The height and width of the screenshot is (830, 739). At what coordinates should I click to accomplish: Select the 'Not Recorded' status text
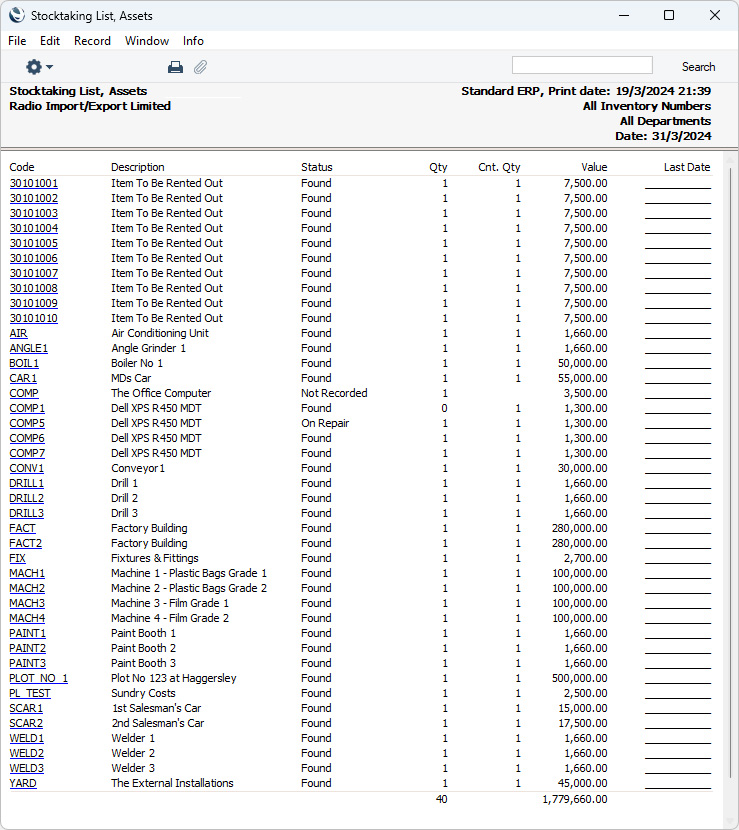pyautogui.click(x=334, y=393)
